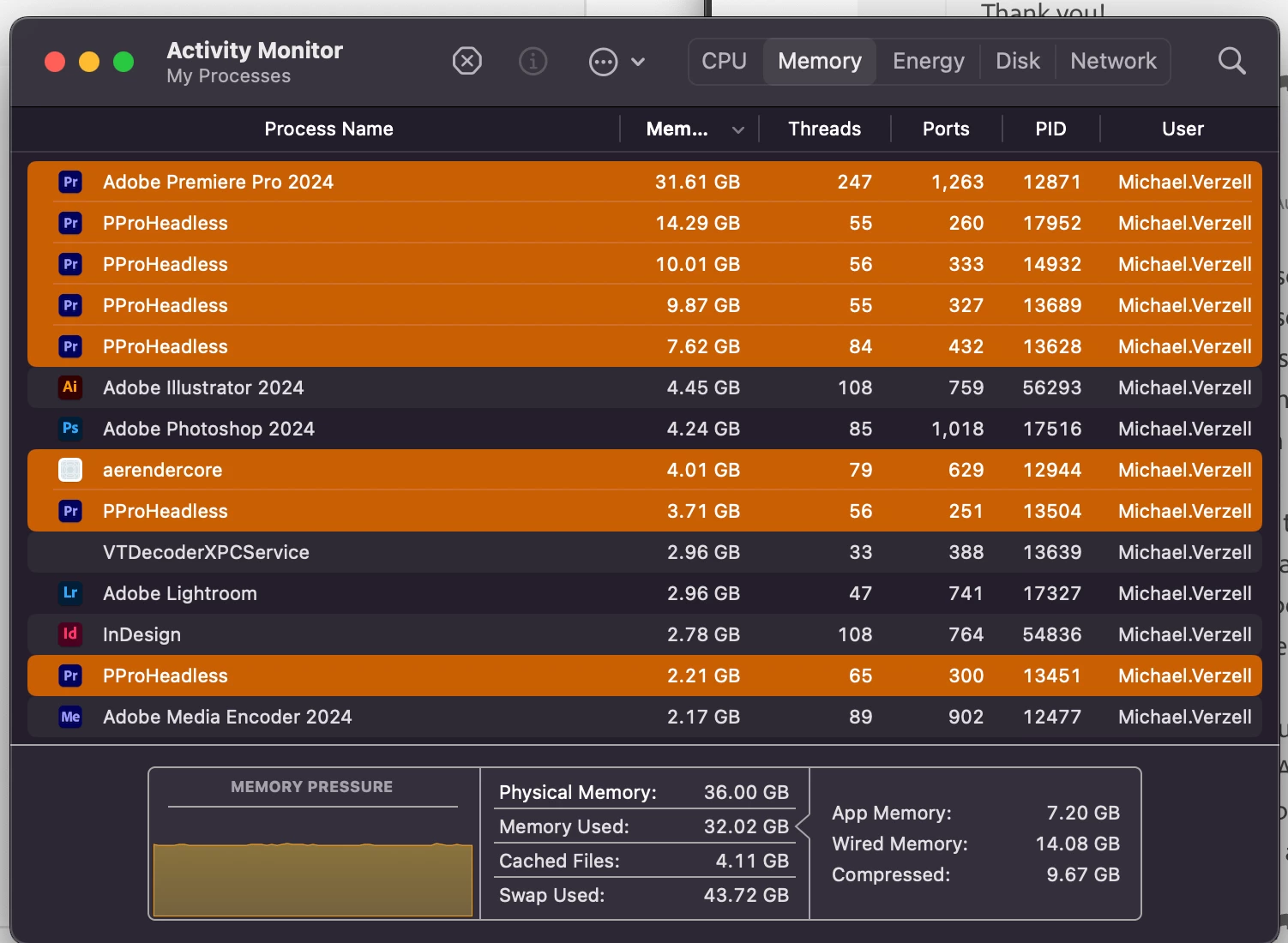The height and width of the screenshot is (943, 1288).
Task: Click the 14.29 GB memory value
Action: pyautogui.click(x=697, y=223)
